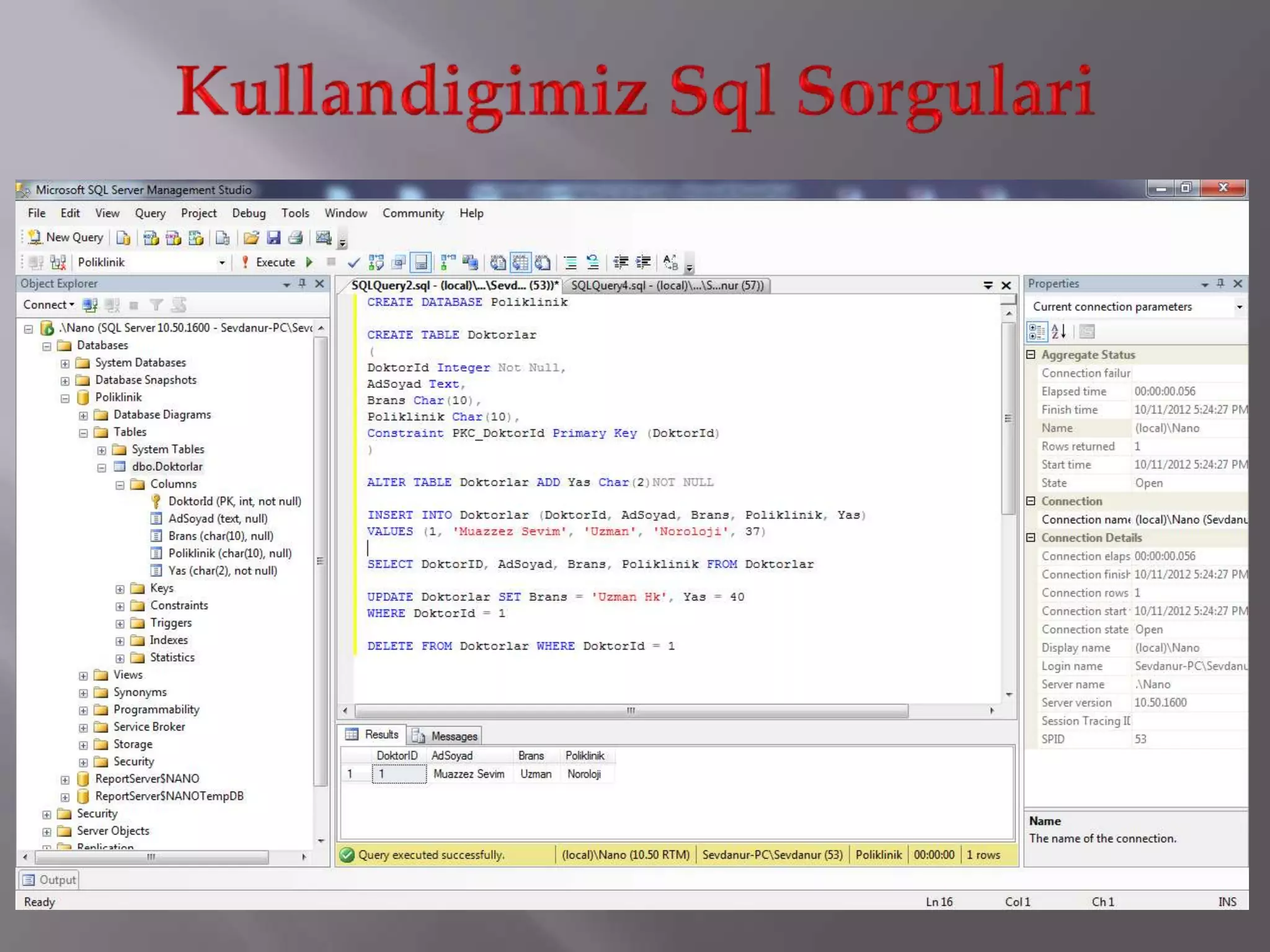This screenshot has height=952, width=1270.
Task: Open the Query menu
Action: click(150, 213)
